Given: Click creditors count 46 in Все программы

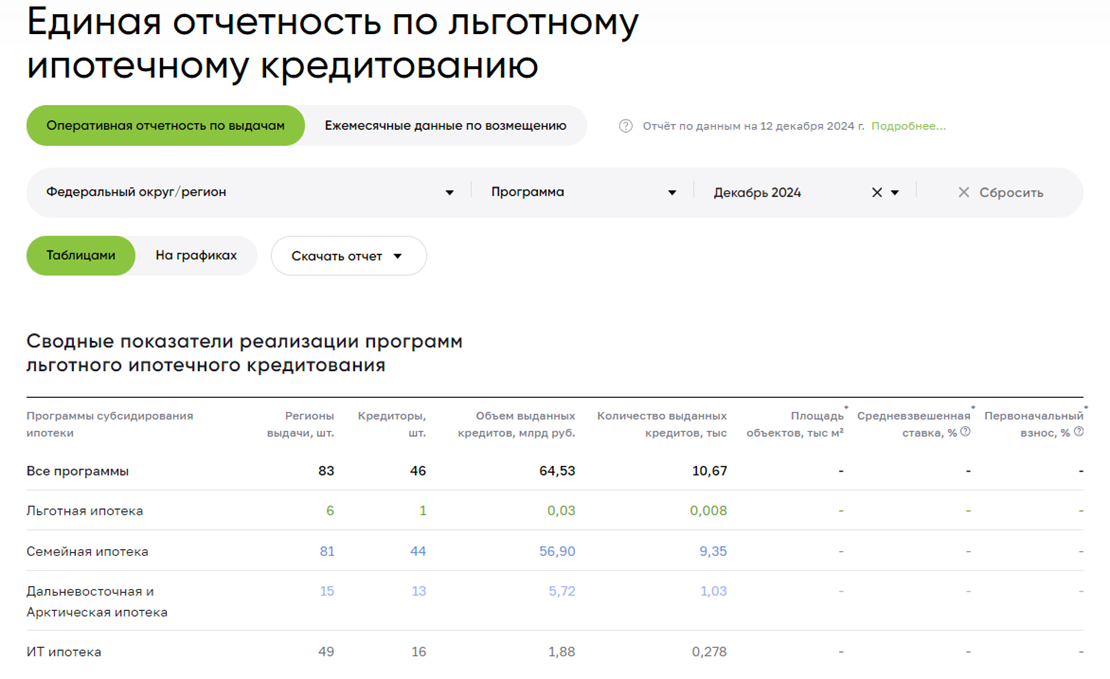Looking at the screenshot, I should tap(418, 471).
